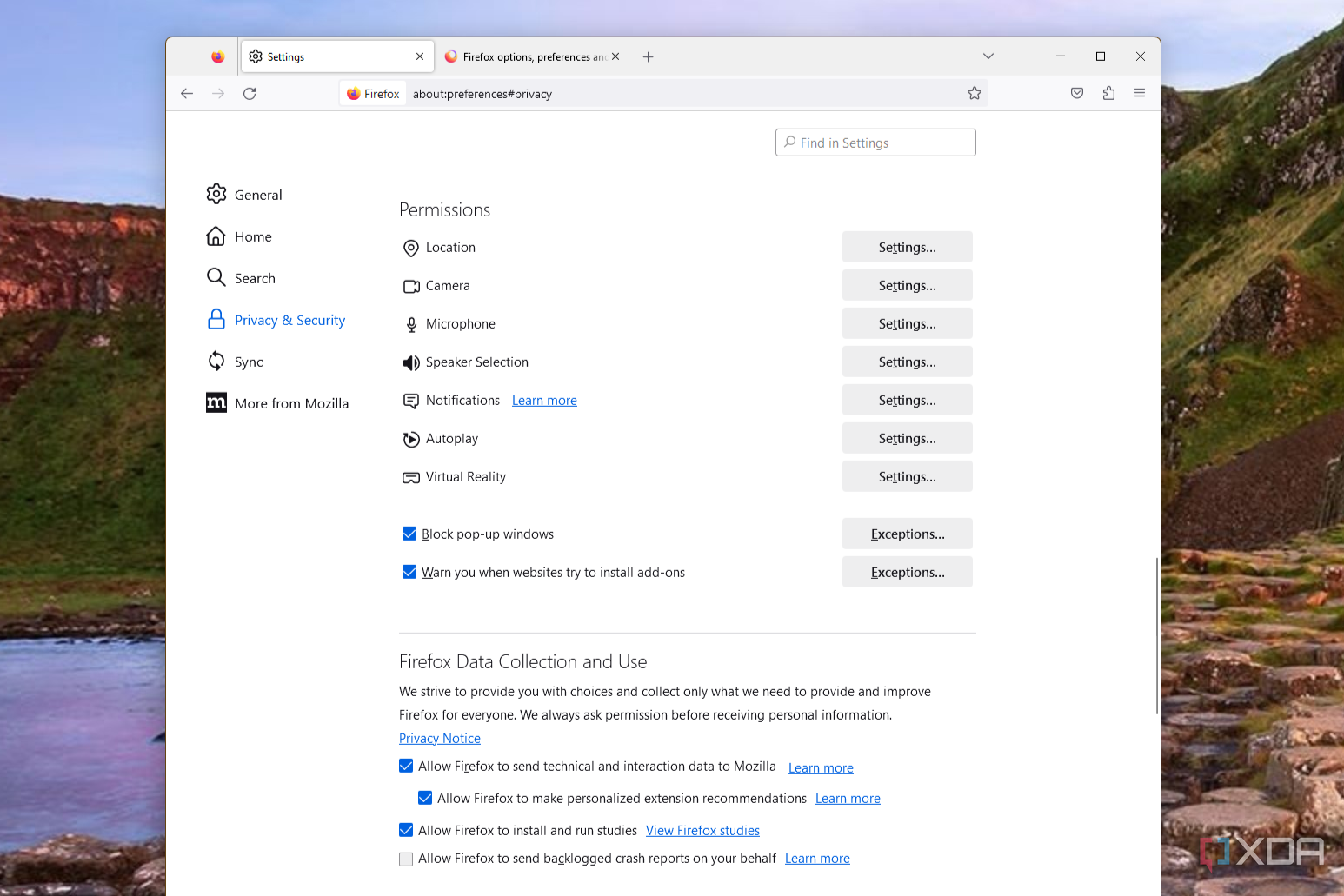The image size is (1344, 896).
Task: Uncheck install and run studies
Action: 406,830
